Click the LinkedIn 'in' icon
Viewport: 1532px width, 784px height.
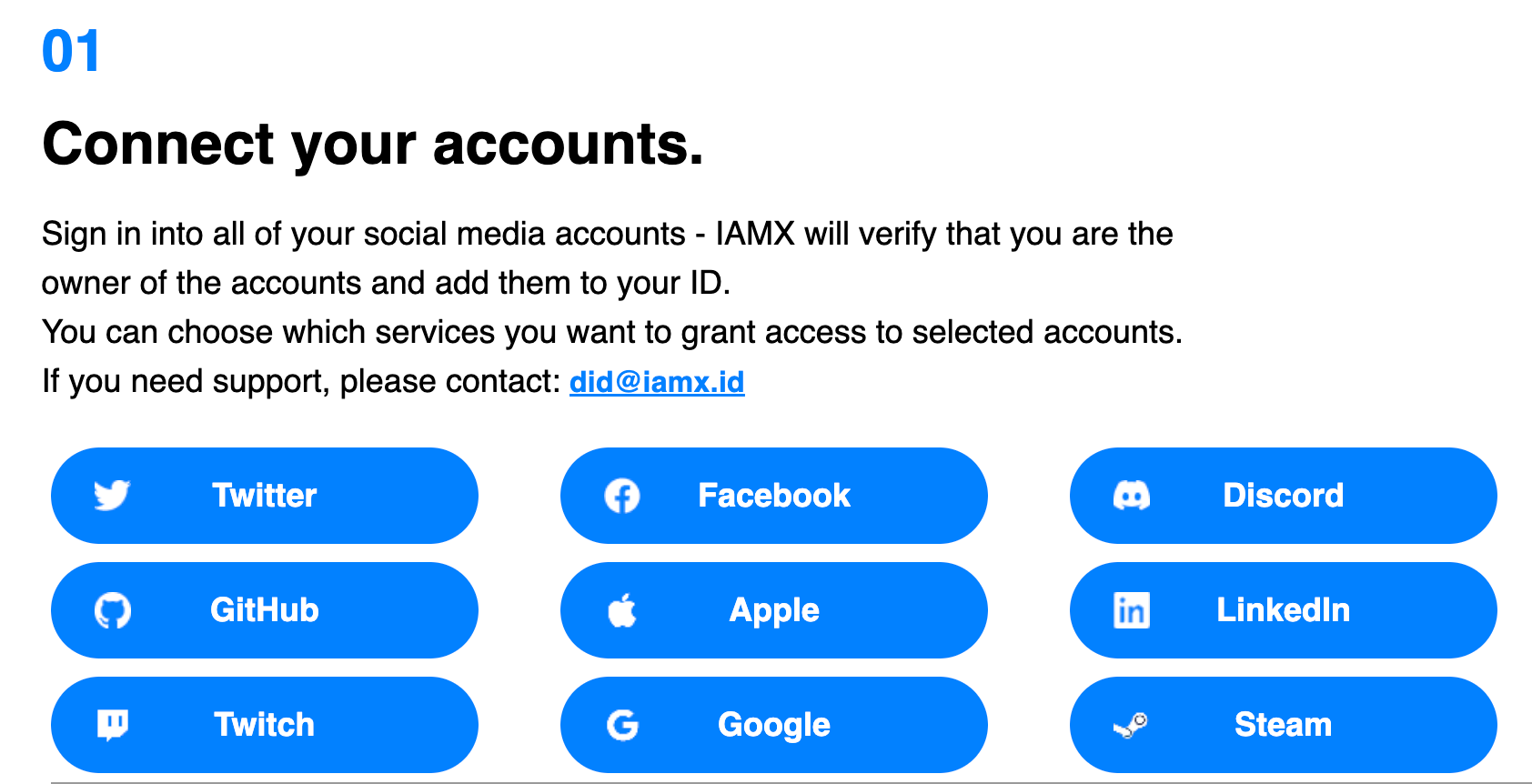coord(1132,610)
